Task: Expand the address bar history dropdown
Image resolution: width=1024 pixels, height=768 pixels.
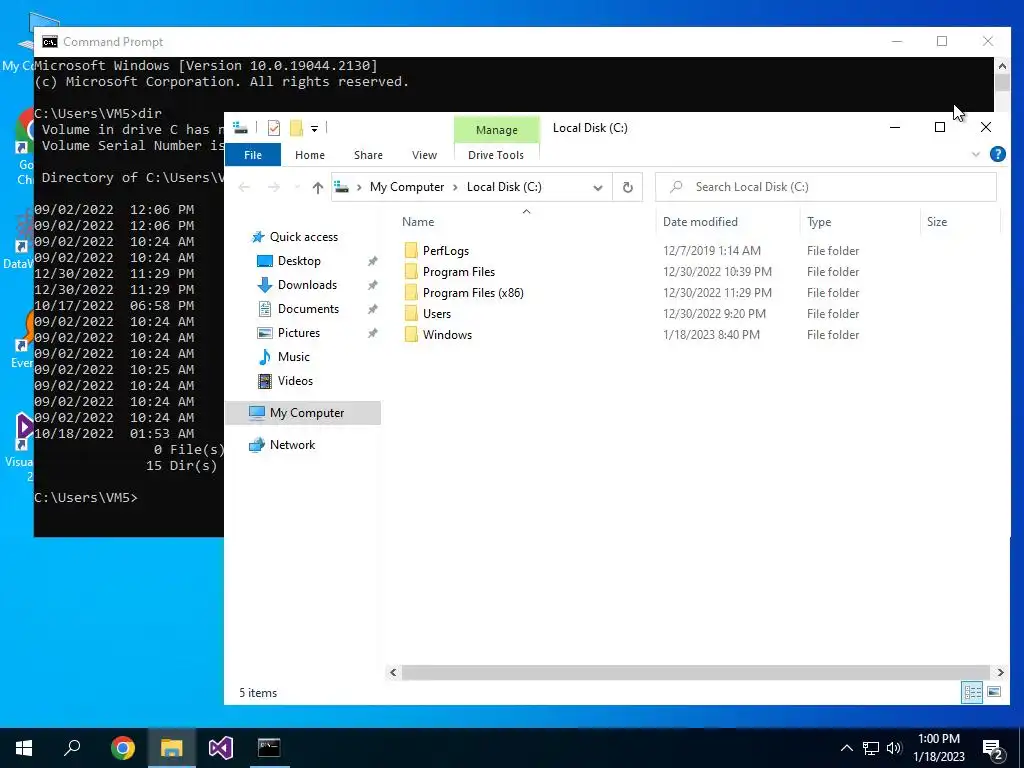Action: pos(598,187)
